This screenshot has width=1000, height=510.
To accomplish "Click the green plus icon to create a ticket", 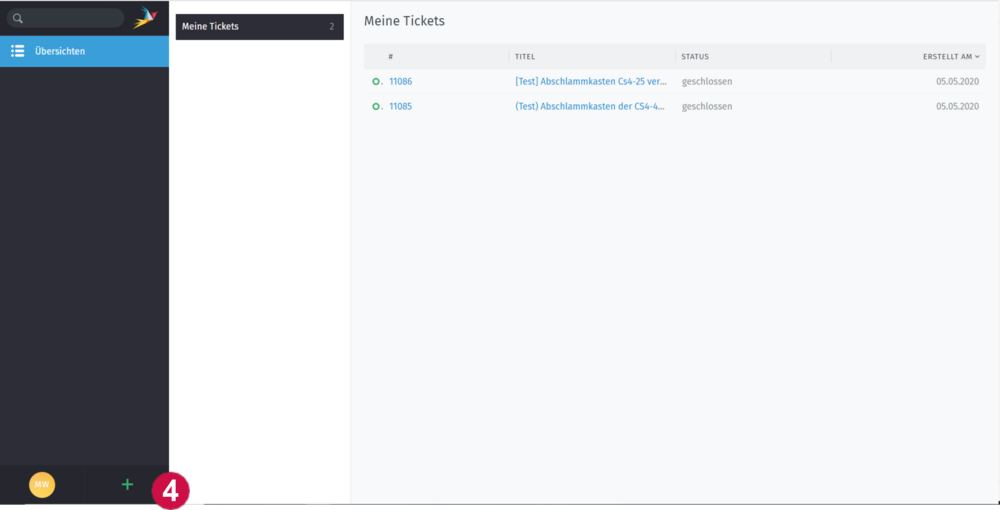I will (x=127, y=485).
